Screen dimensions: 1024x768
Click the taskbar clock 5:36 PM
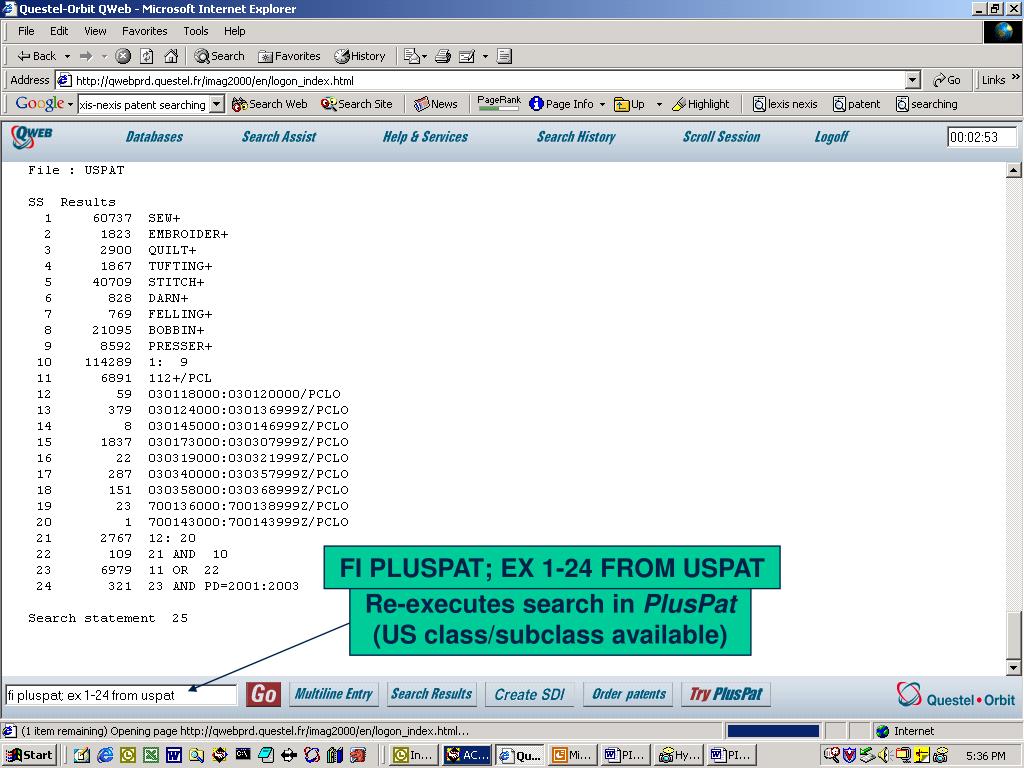point(985,756)
